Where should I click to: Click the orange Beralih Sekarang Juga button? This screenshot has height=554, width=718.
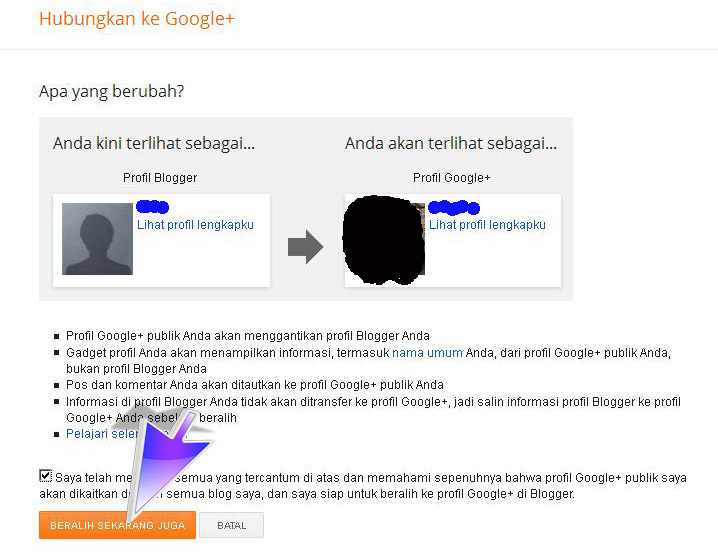coord(117,525)
